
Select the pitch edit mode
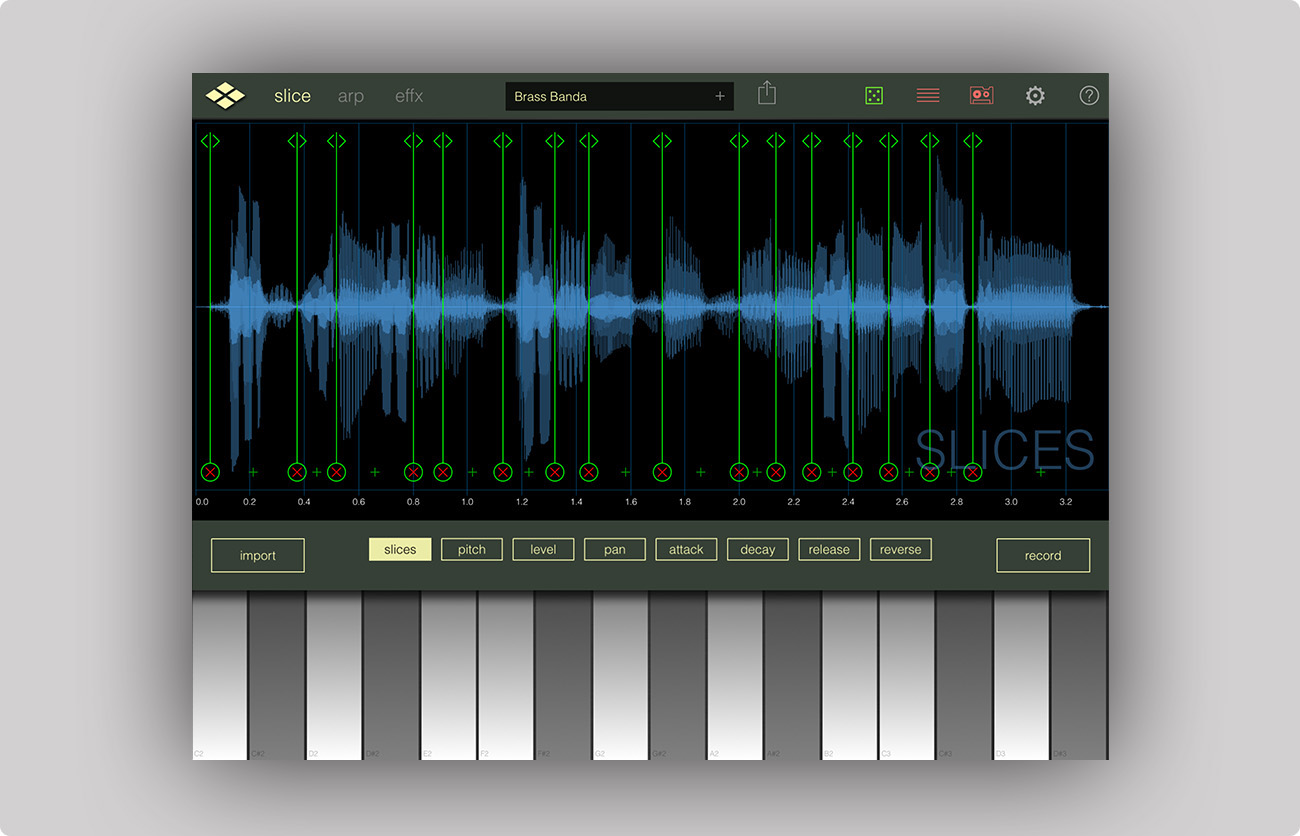coord(472,549)
